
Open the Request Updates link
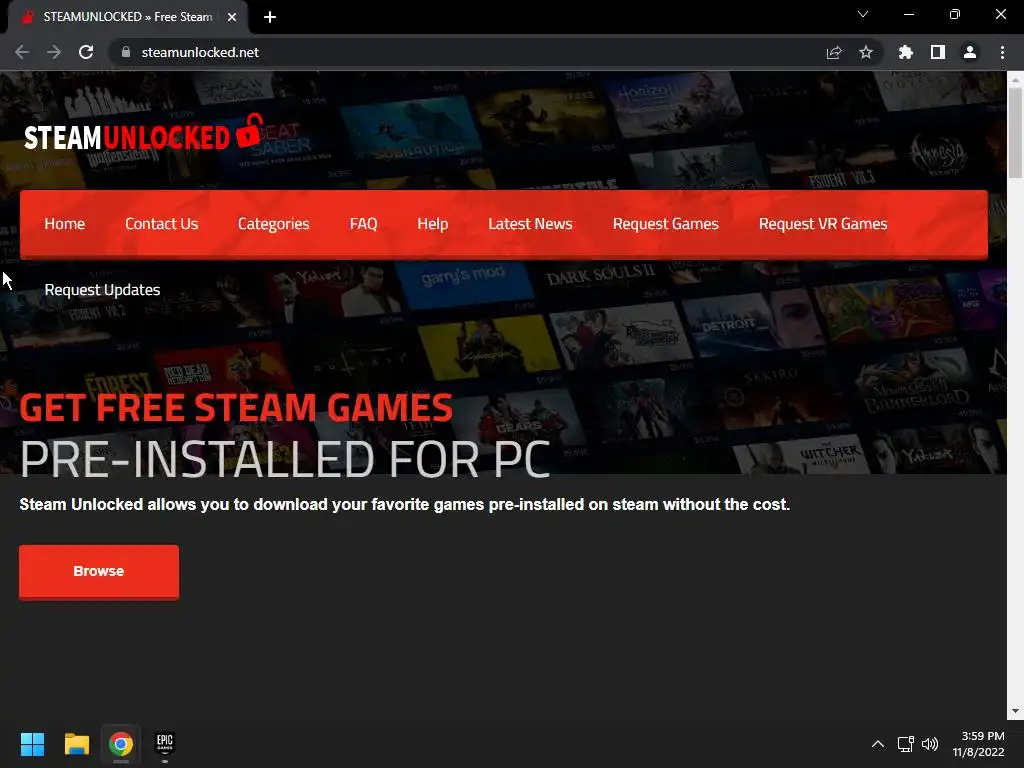coord(103,290)
